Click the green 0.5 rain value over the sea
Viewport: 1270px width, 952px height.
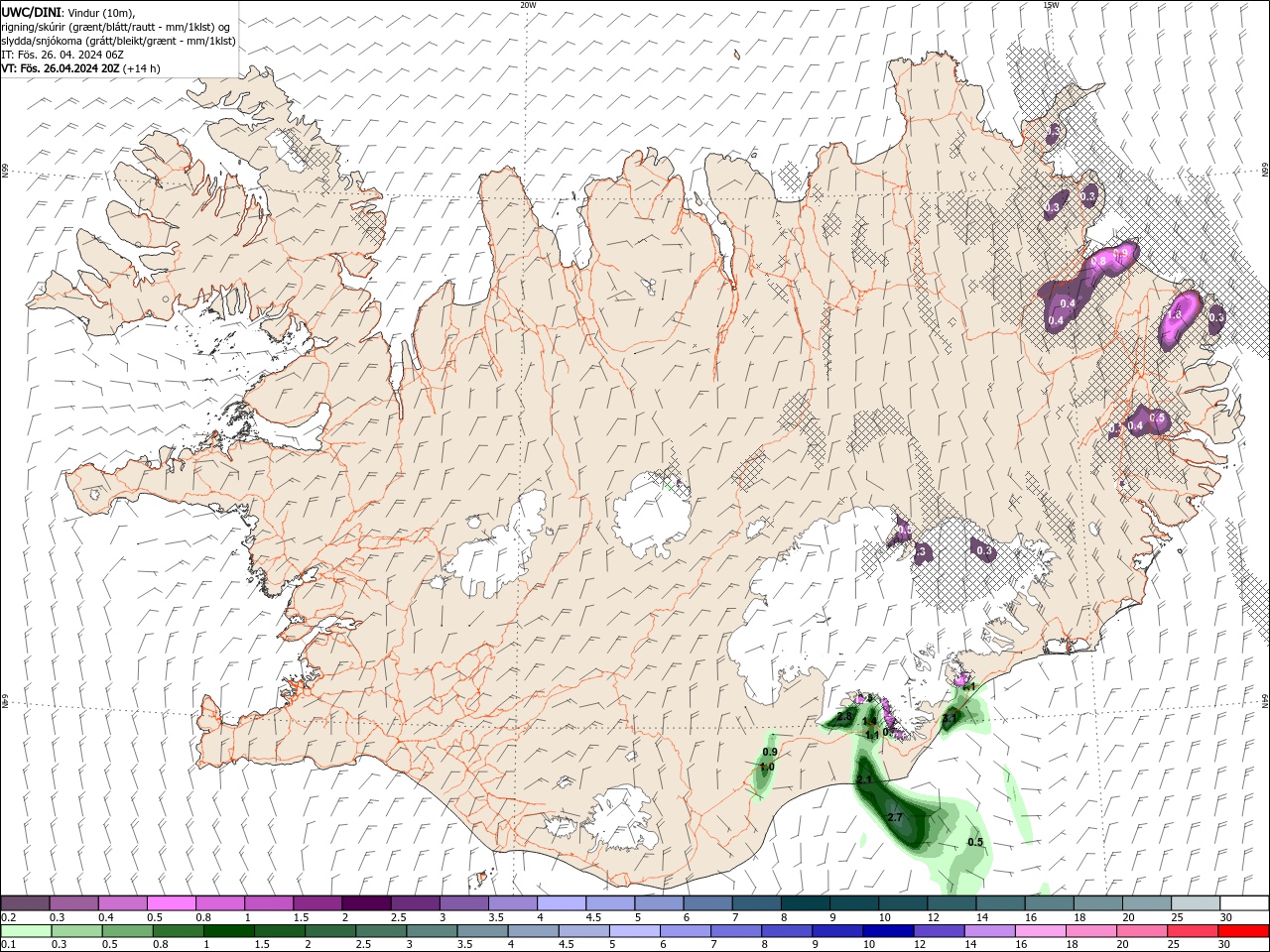point(975,842)
